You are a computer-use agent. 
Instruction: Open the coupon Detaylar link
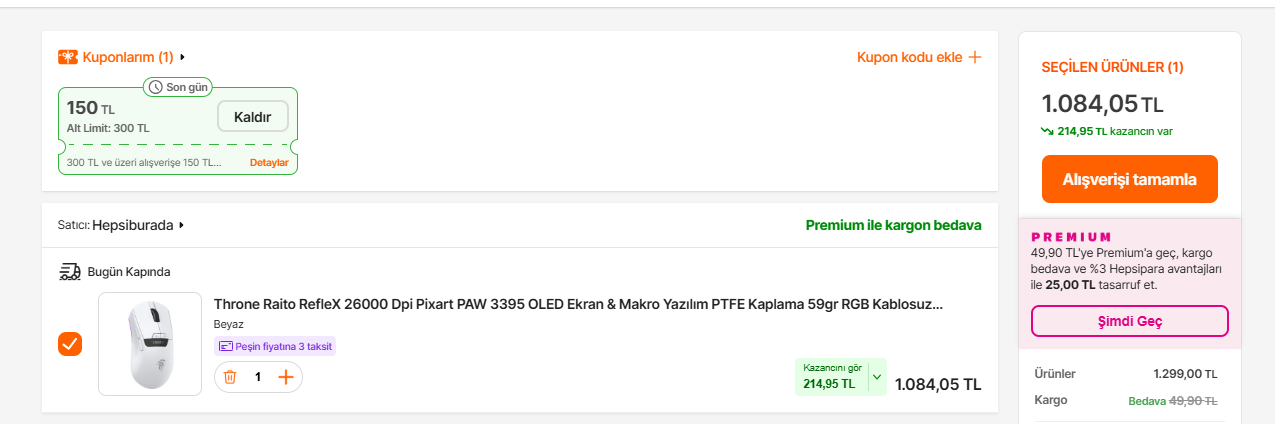point(269,162)
